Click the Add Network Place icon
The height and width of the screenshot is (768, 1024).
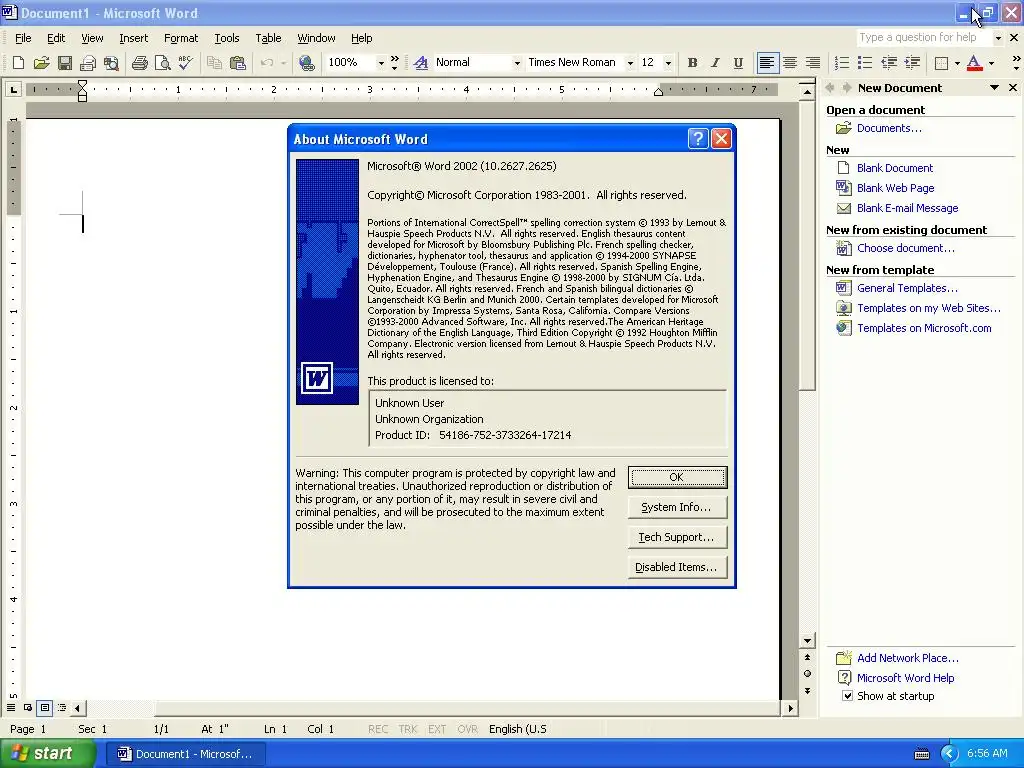pos(844,658)
